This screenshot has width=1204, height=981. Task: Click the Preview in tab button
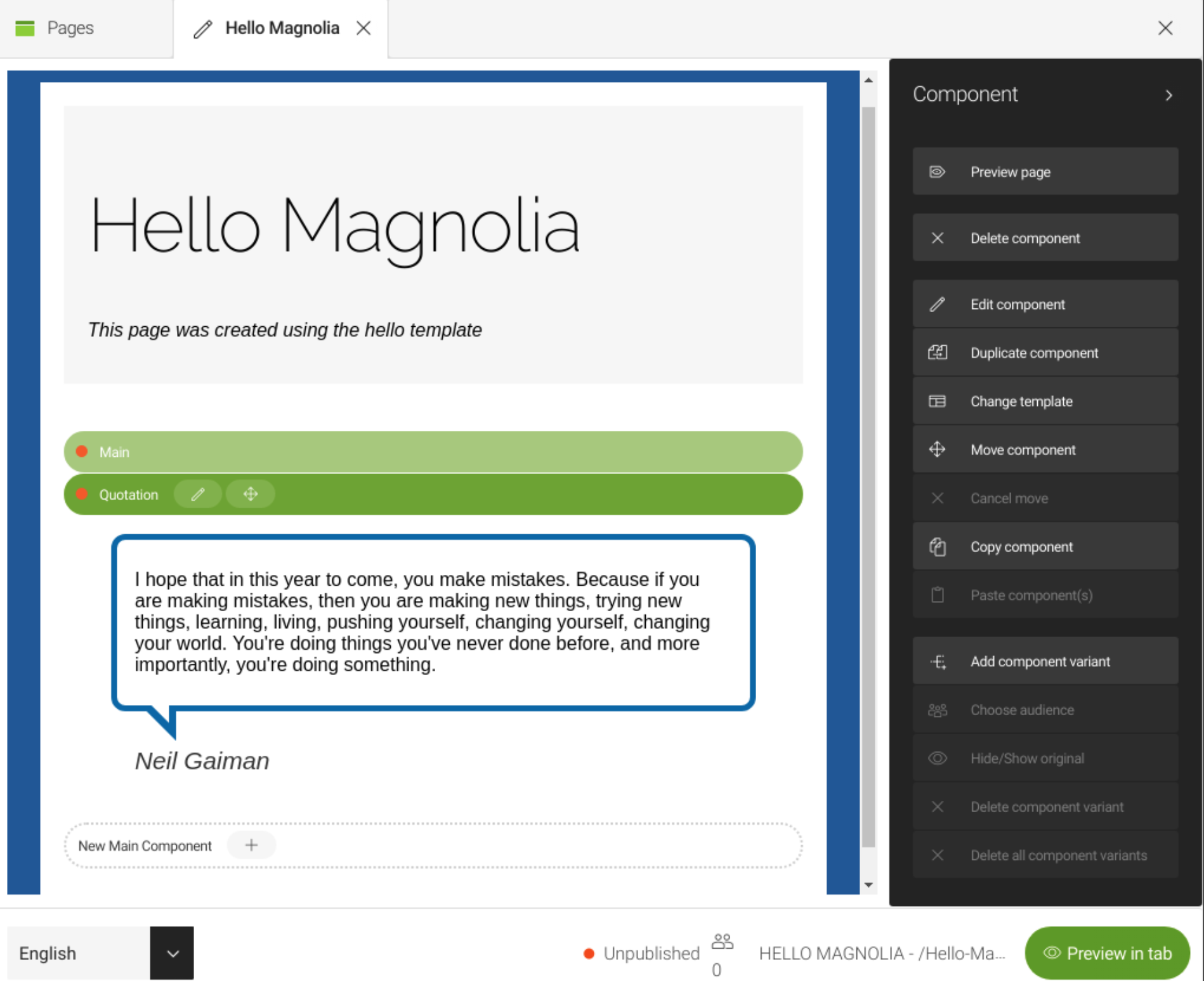click(1107, 953)
